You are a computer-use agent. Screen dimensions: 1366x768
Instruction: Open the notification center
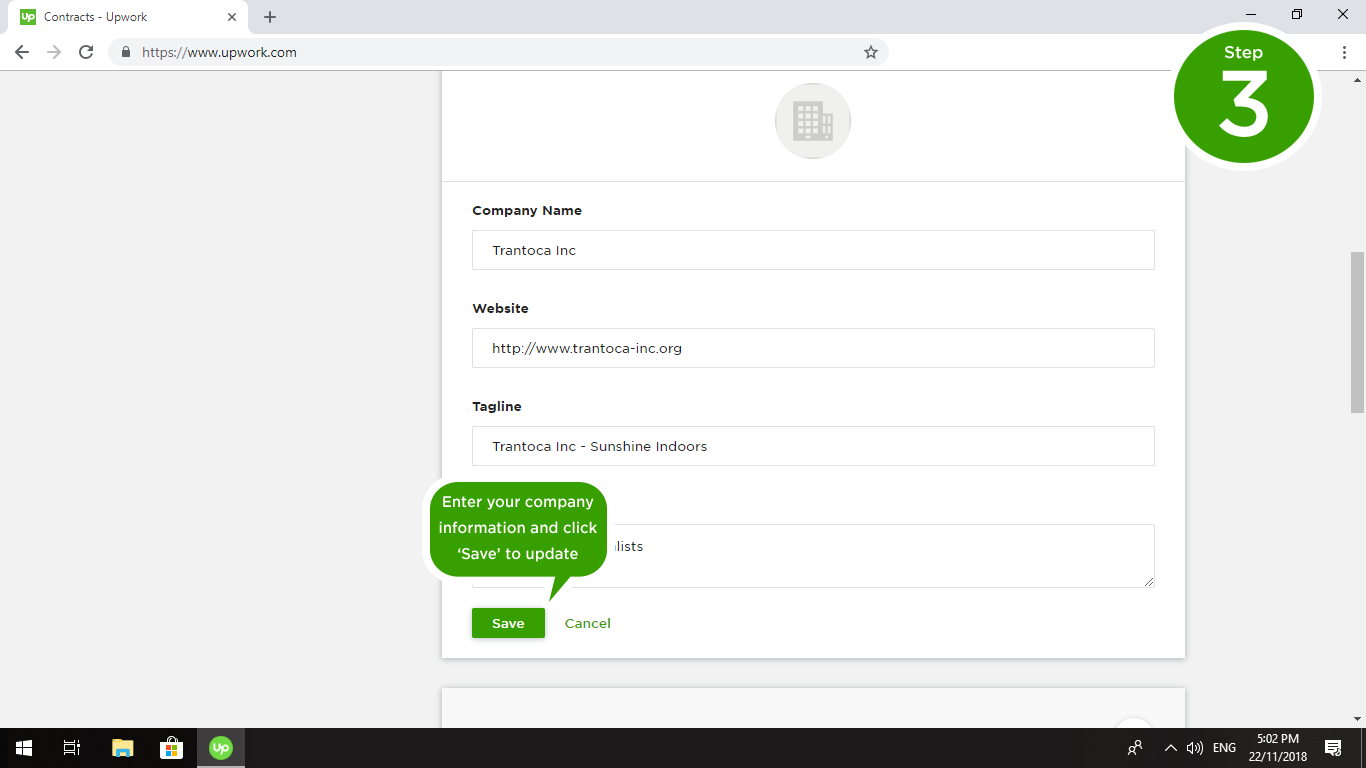(x=1332, y=747)
